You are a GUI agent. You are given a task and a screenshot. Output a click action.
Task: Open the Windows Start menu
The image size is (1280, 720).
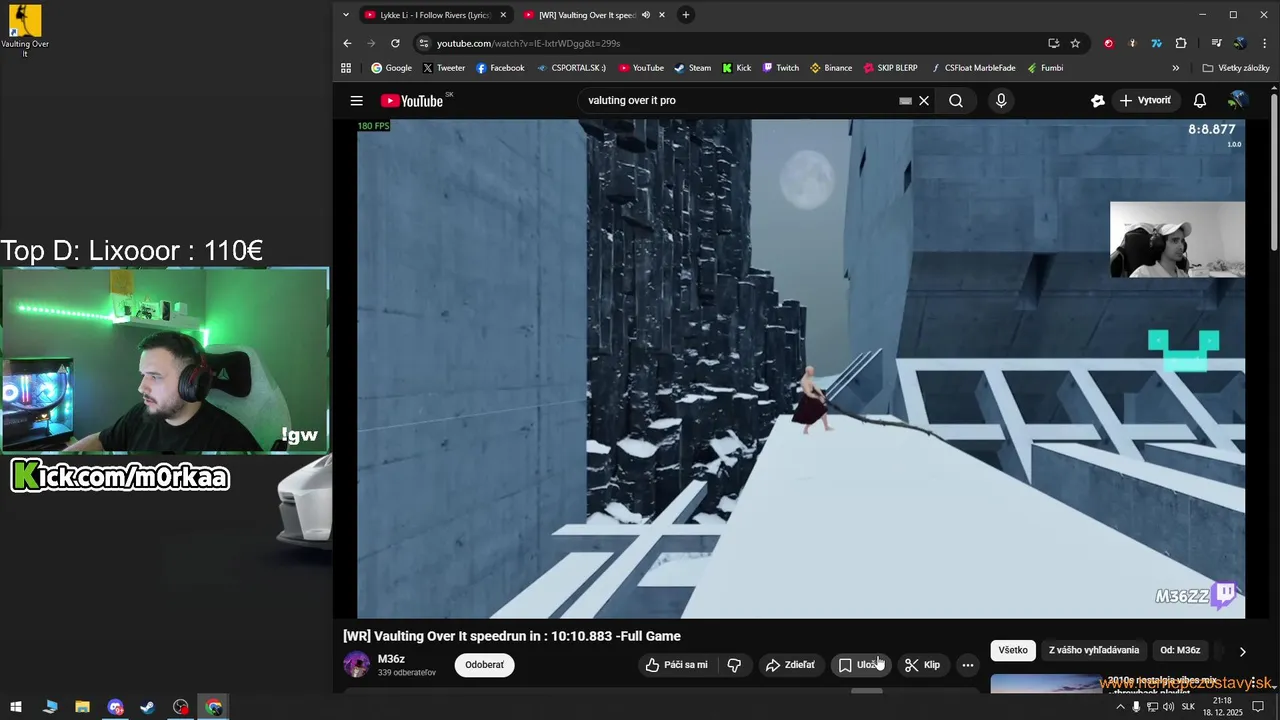pos(16,707)
